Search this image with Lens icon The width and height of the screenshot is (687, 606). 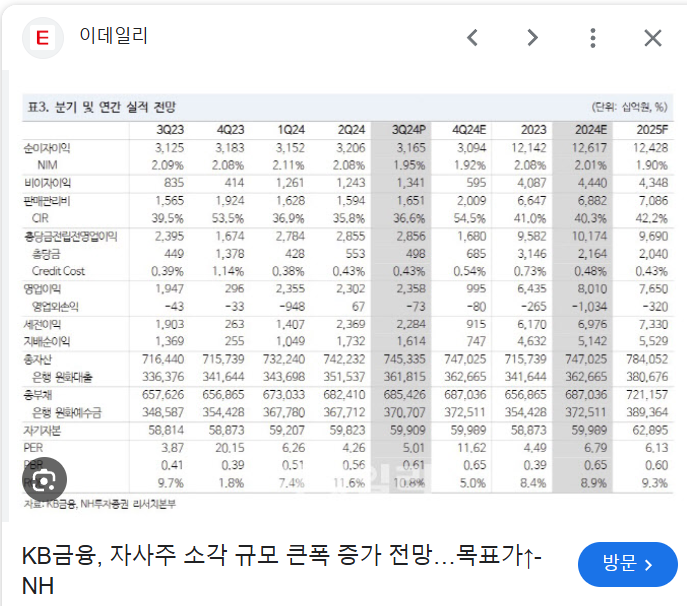click(x=44, y=480)
